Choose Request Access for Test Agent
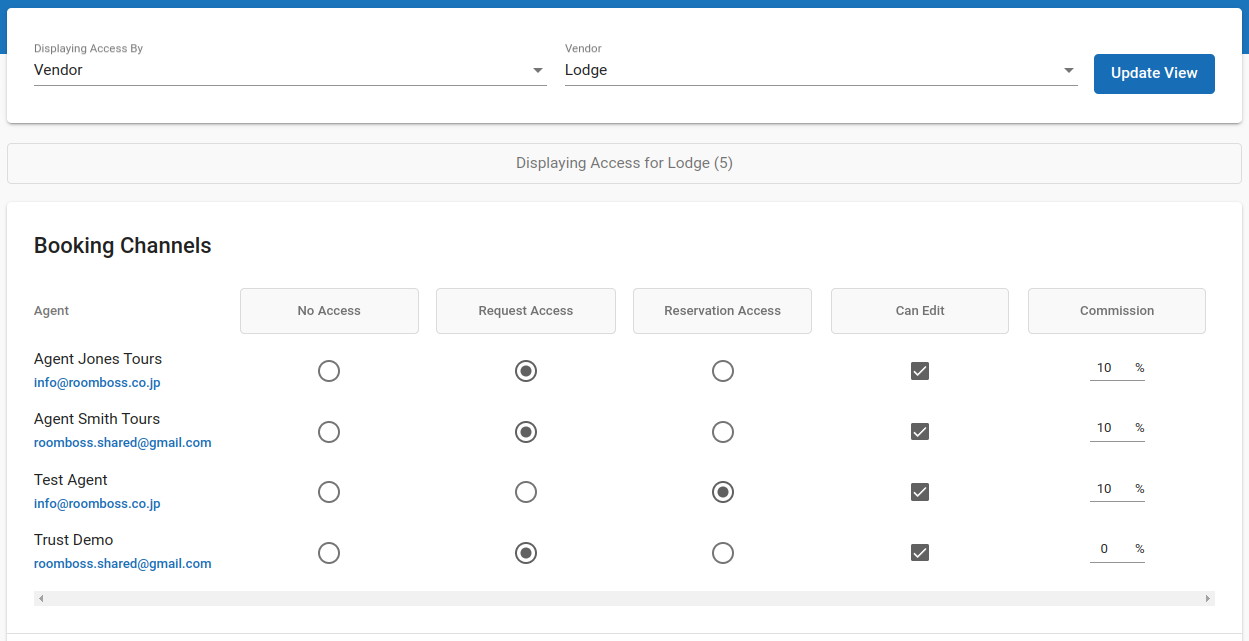Viewport: 1249px width, 641px height. [526, 492]
